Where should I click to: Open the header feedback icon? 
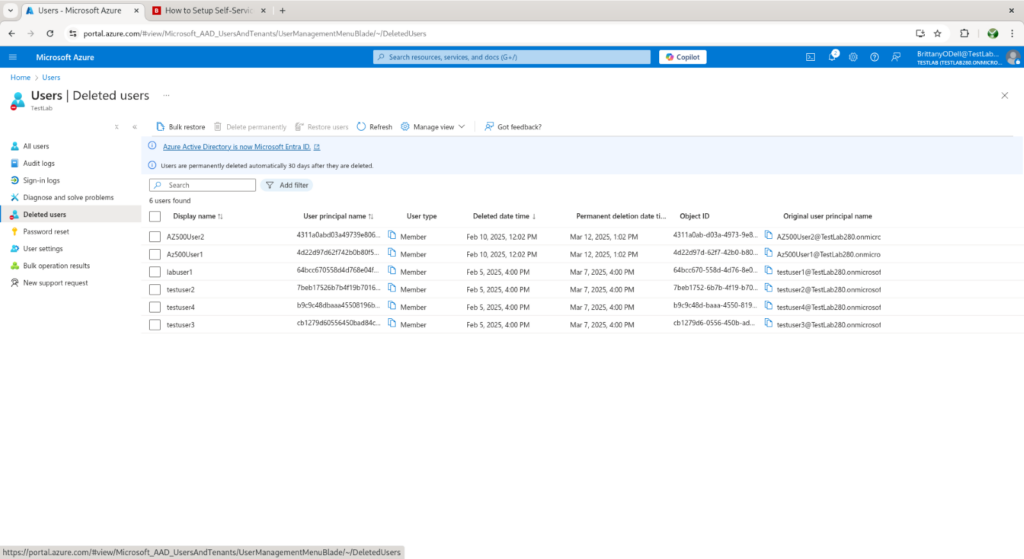[x=896, y=57]
